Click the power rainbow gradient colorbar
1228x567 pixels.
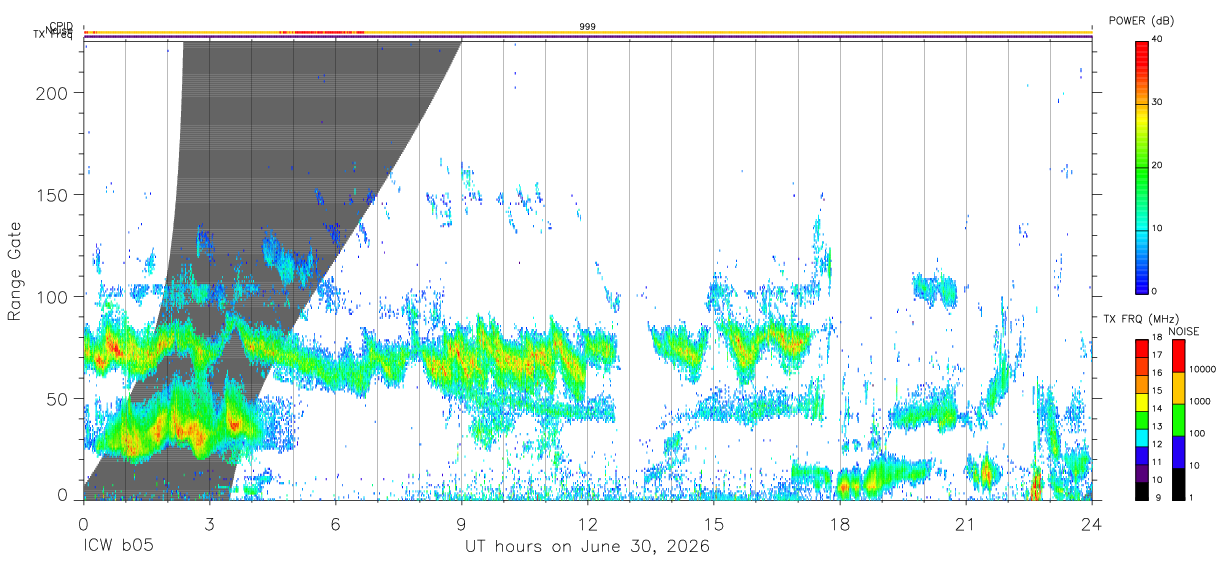(1143, 166)
